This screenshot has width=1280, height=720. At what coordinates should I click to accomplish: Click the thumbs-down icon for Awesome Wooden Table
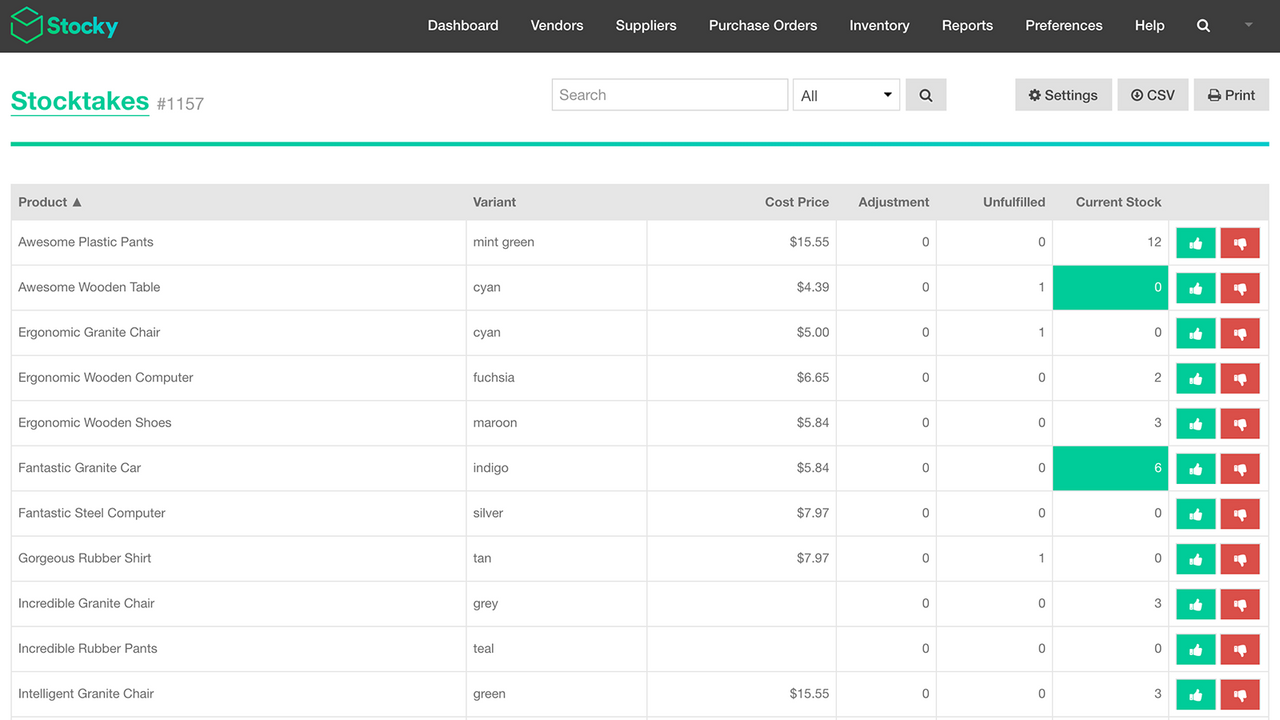[x=1239, y=287]
